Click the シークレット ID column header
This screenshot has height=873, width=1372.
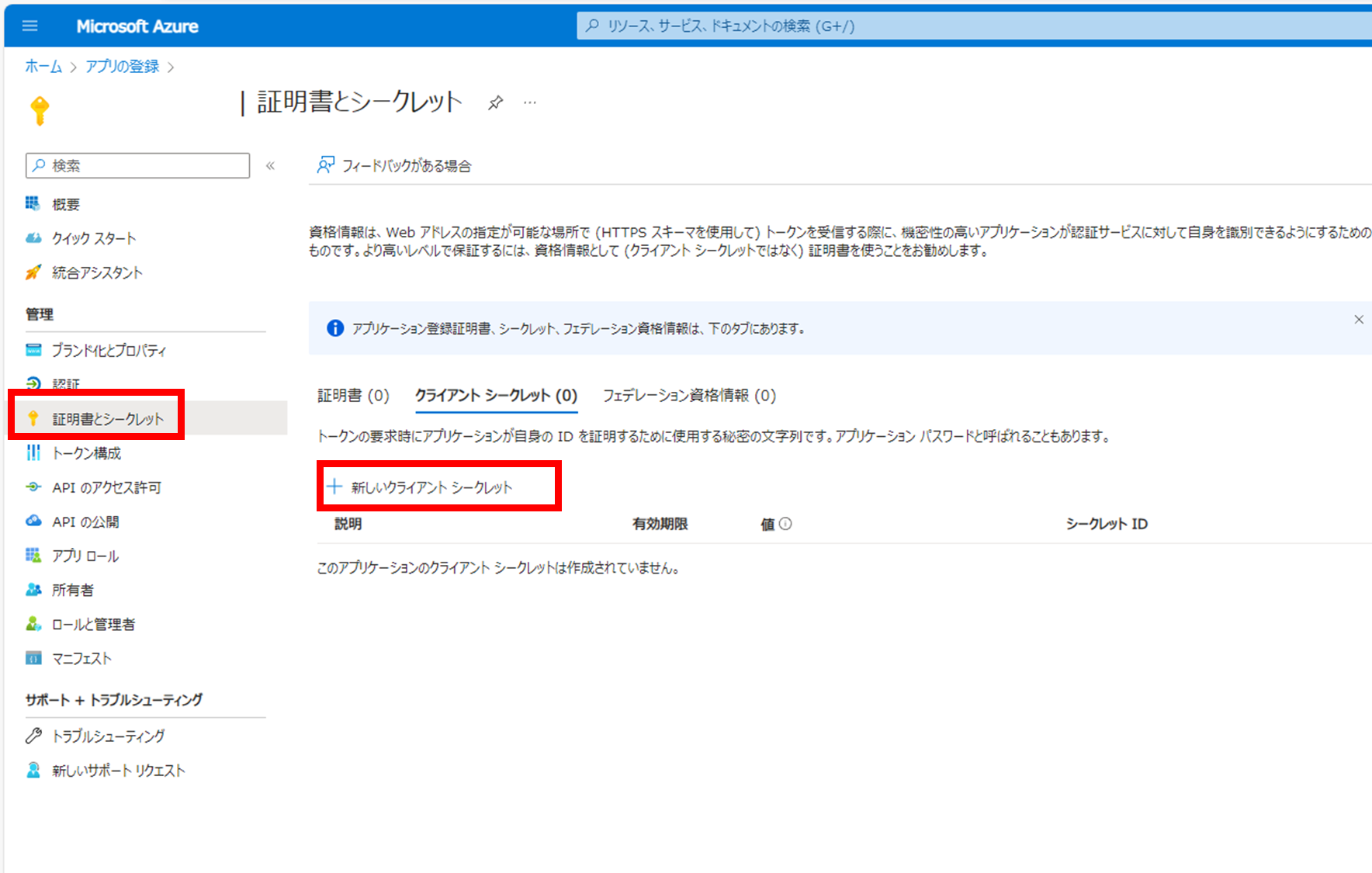(1106, 524)
